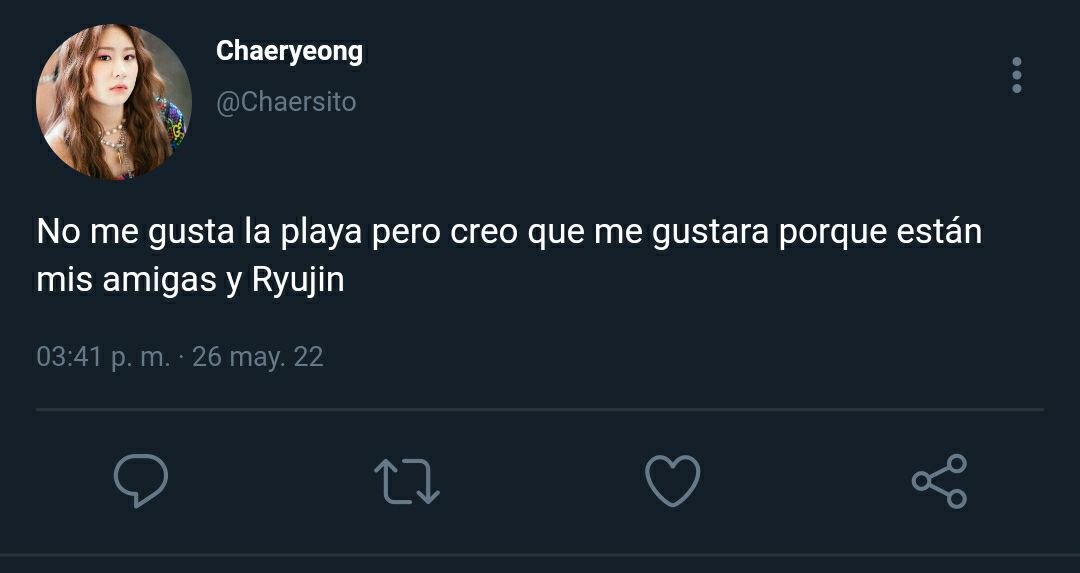Click the 26 may. 22 date
This screenshot has width=1080, height=573.
click(x=258, y=357)
